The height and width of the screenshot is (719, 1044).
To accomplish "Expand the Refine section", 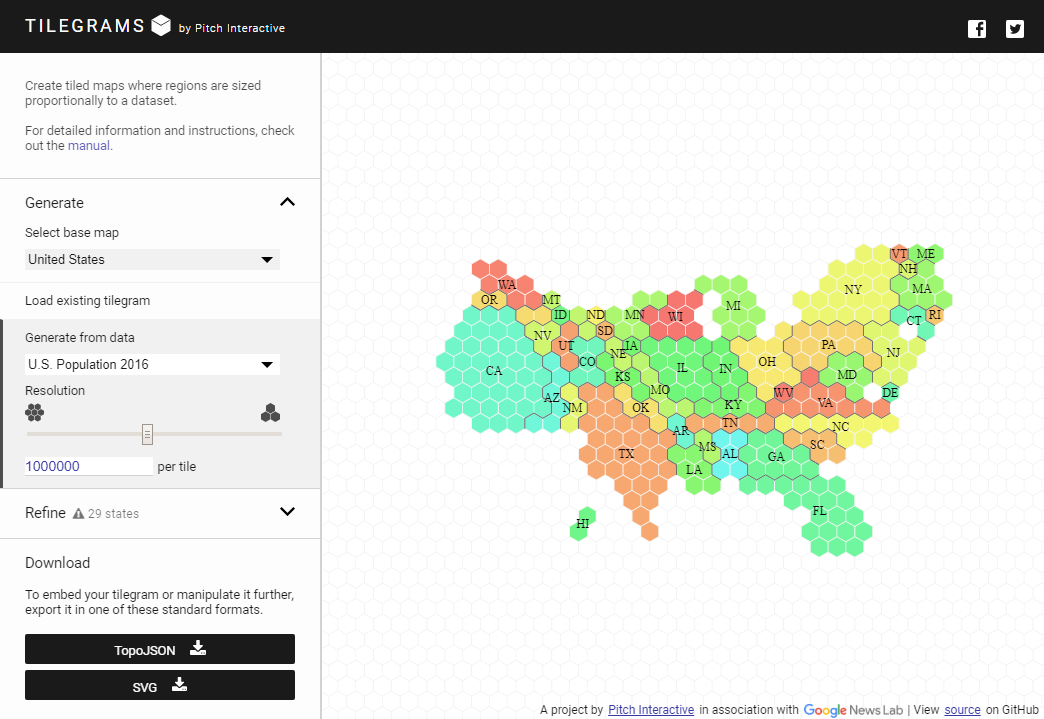I will [x=287, y=511].
